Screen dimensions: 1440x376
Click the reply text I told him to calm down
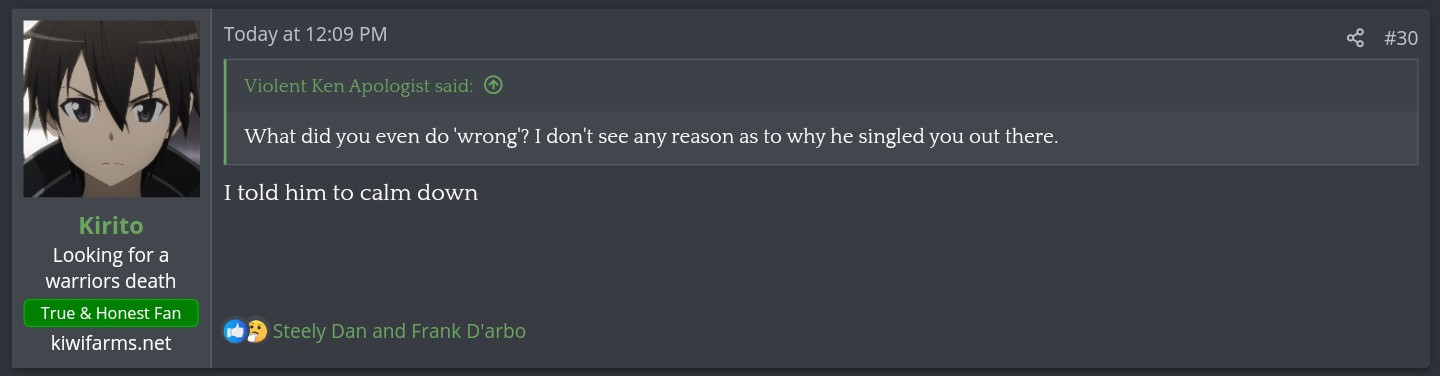[x=351, y=193]
